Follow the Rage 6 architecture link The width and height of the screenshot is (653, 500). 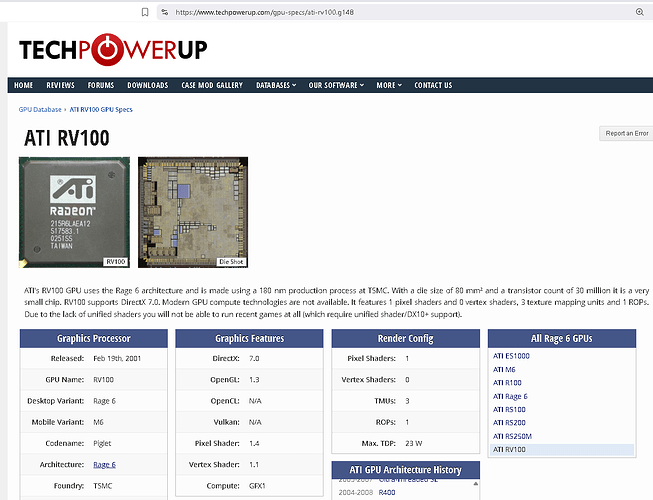point(105,465)
